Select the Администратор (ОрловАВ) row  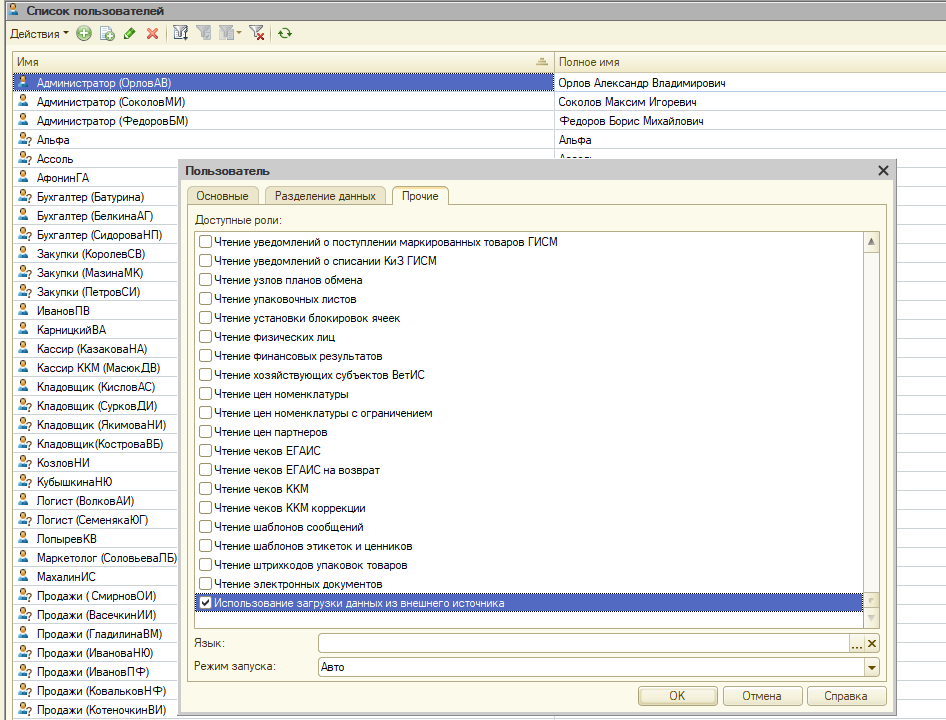283,83
